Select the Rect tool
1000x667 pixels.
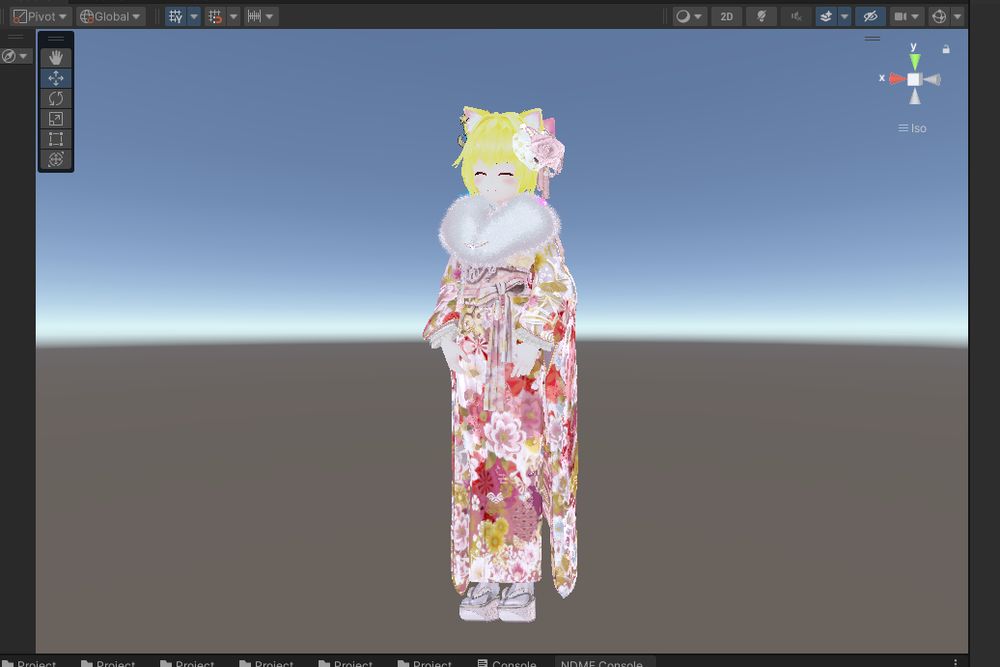[x=55, y=139]
